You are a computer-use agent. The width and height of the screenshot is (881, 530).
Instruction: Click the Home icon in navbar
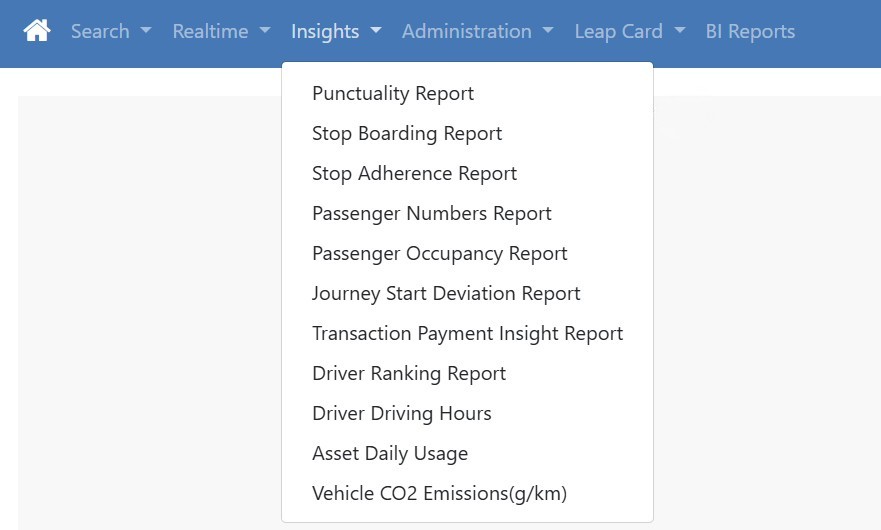click(x=37, y=31)
